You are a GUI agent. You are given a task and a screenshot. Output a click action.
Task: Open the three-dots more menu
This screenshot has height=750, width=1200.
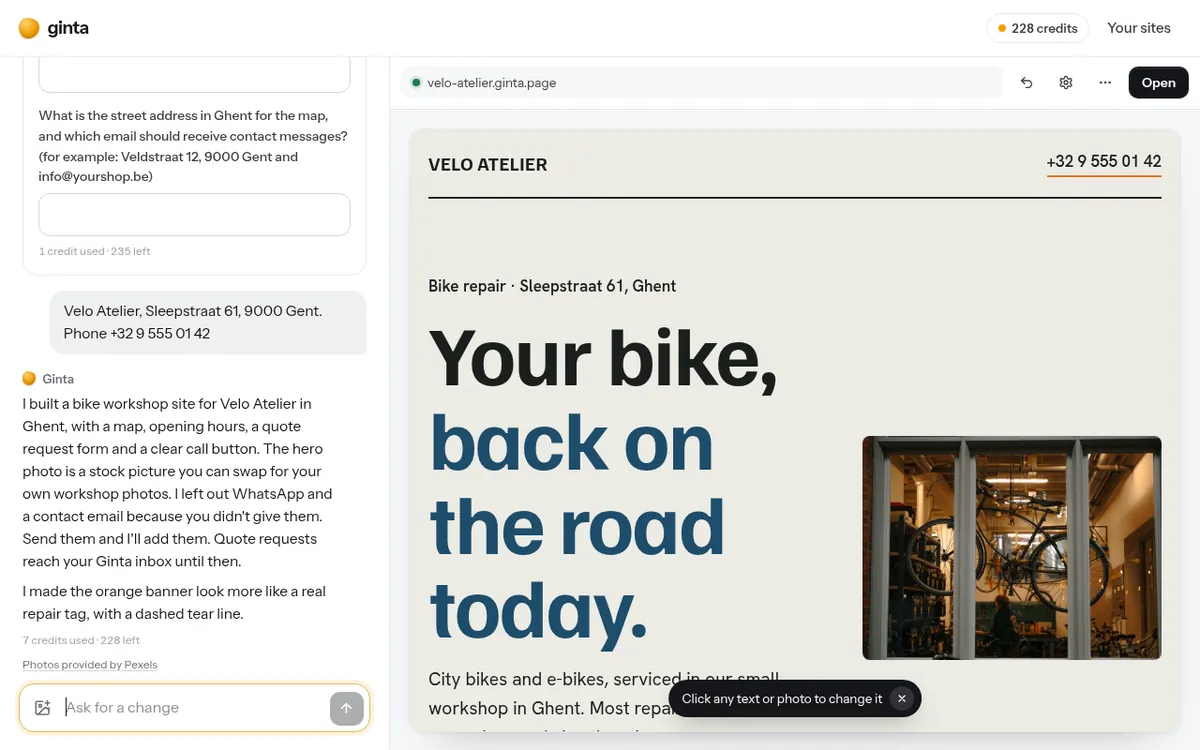(x=1105, y=83)
